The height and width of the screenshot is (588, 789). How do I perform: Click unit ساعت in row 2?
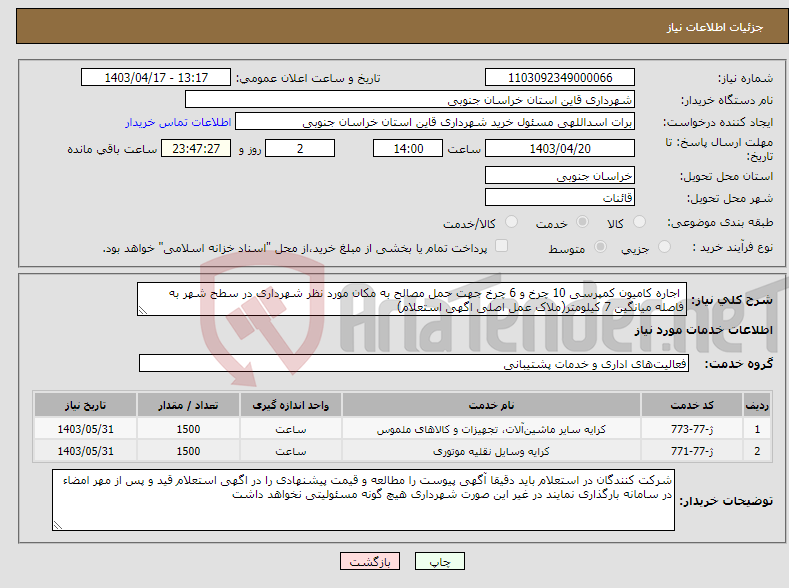[x=290, y=451]
